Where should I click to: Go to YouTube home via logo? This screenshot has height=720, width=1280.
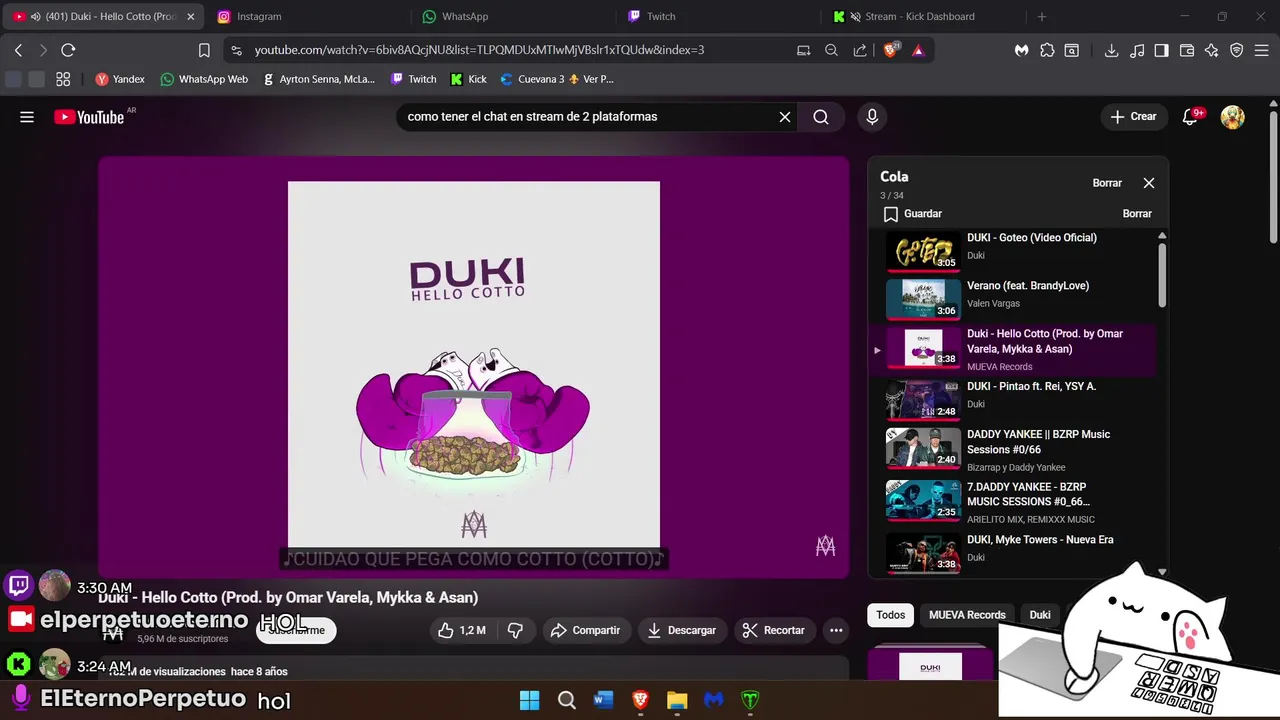click(x=89, y=117)
